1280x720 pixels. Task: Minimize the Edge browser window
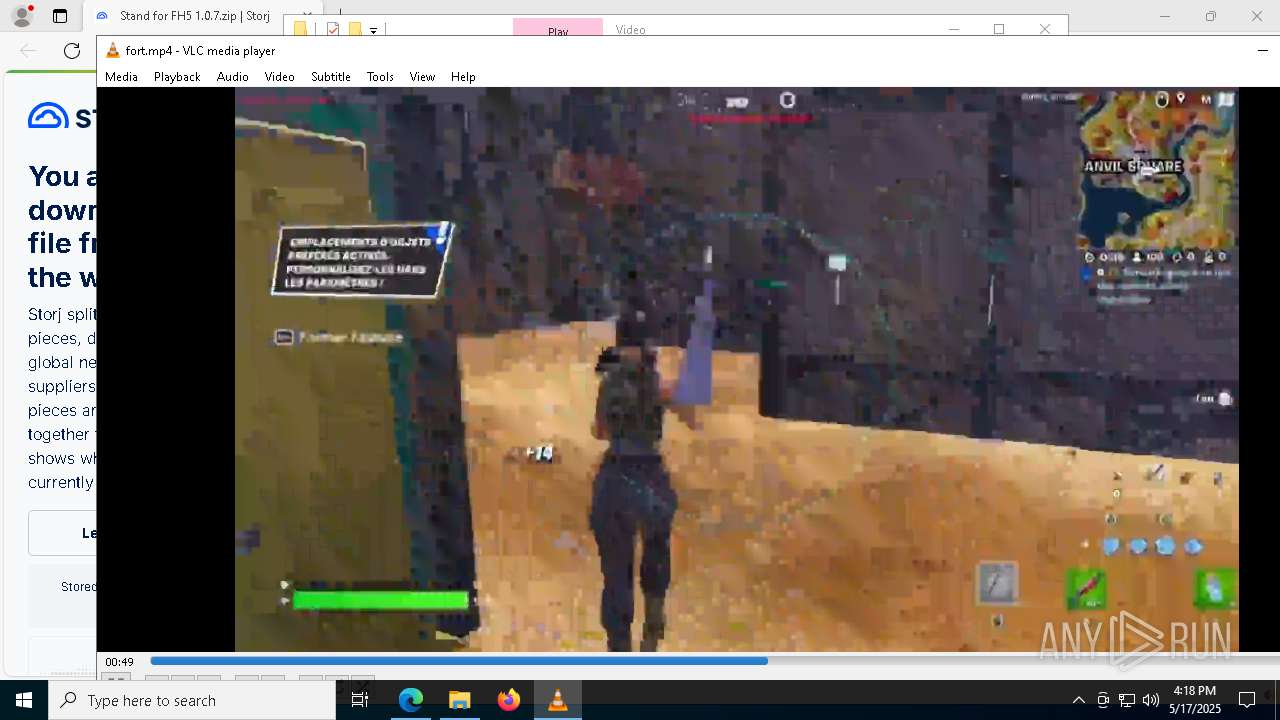[x=1164, y=16]
